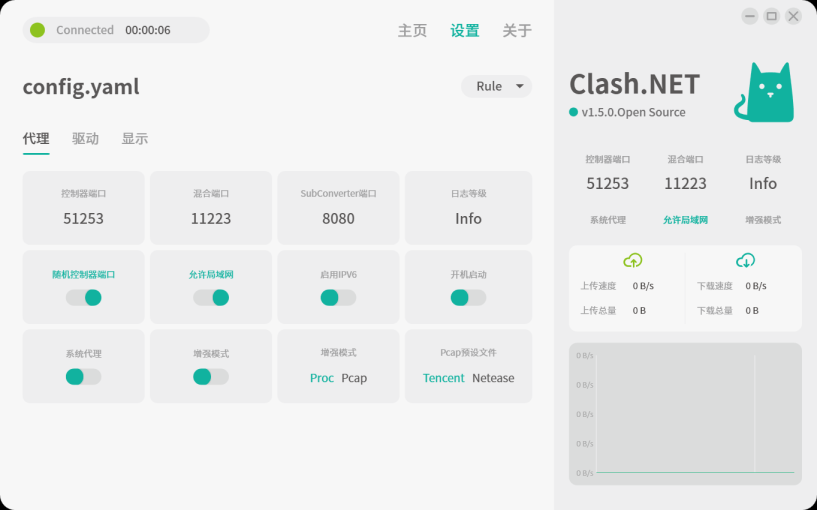Toggle the 系统代理 switch in settings
The height and width of the screenshot is (510, 817).
83,377
